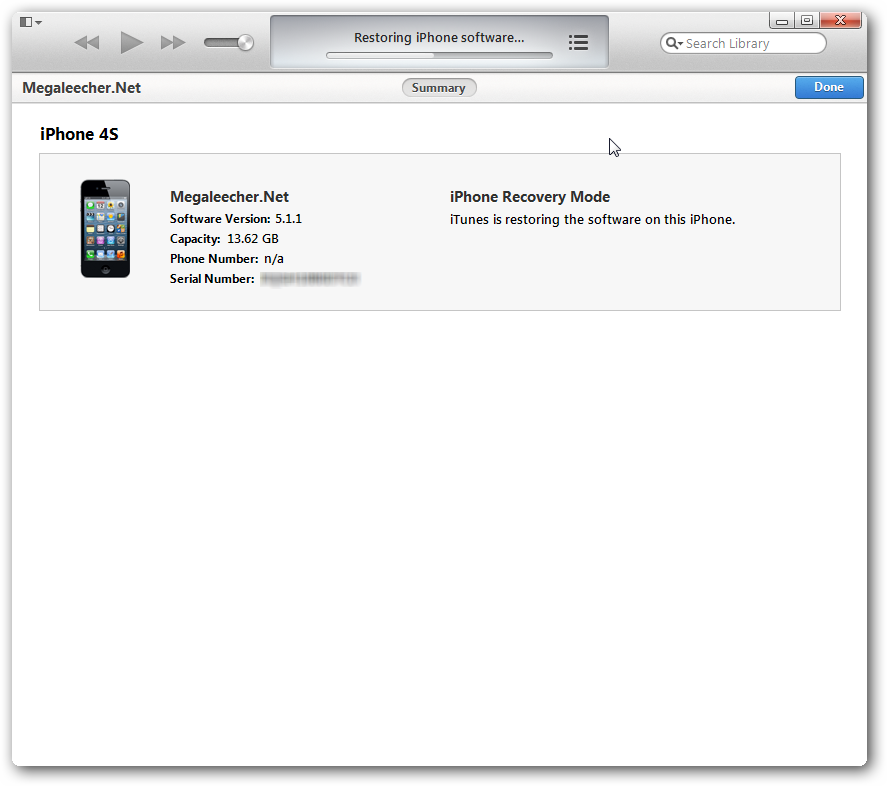
Task: Minimize the iTunes window
Action: [x=782, y=21]
